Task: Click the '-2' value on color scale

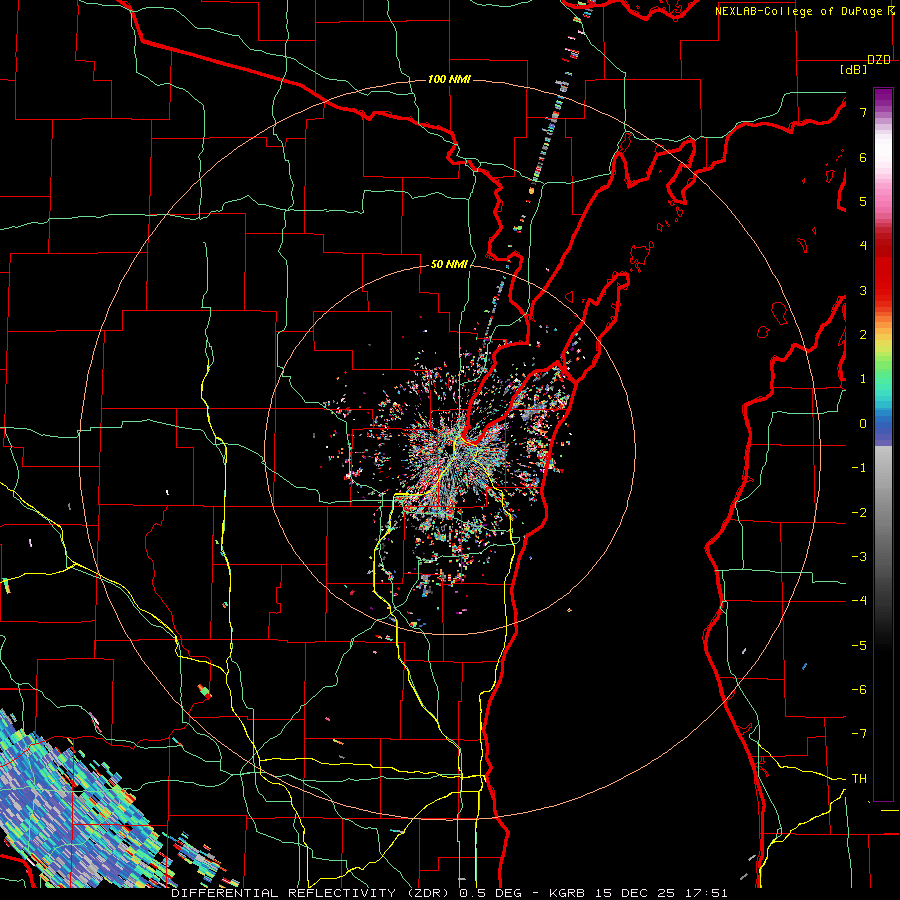Action: [x=859, y=513]
